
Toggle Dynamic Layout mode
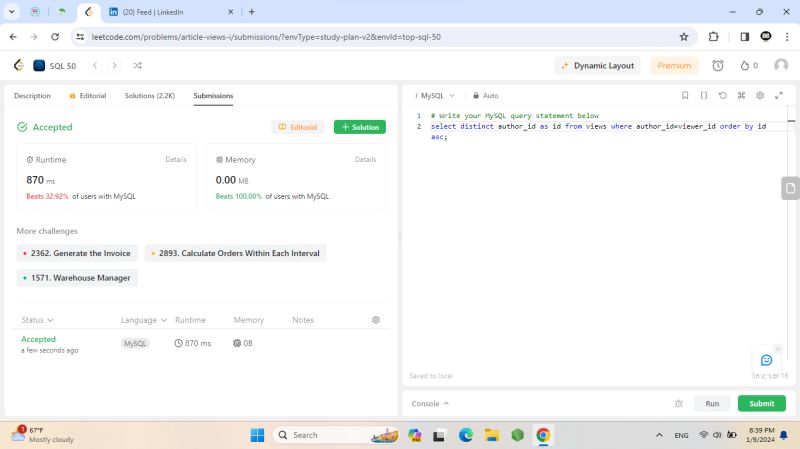[x=598, y=65]
